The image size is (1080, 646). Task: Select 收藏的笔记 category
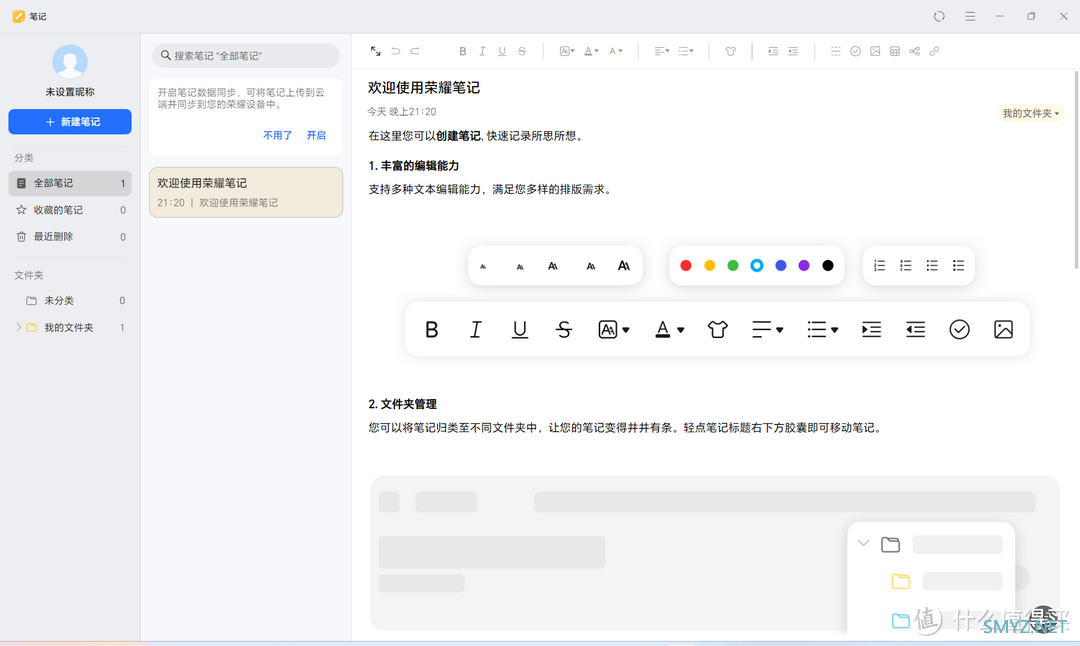[x=70, y=210]
